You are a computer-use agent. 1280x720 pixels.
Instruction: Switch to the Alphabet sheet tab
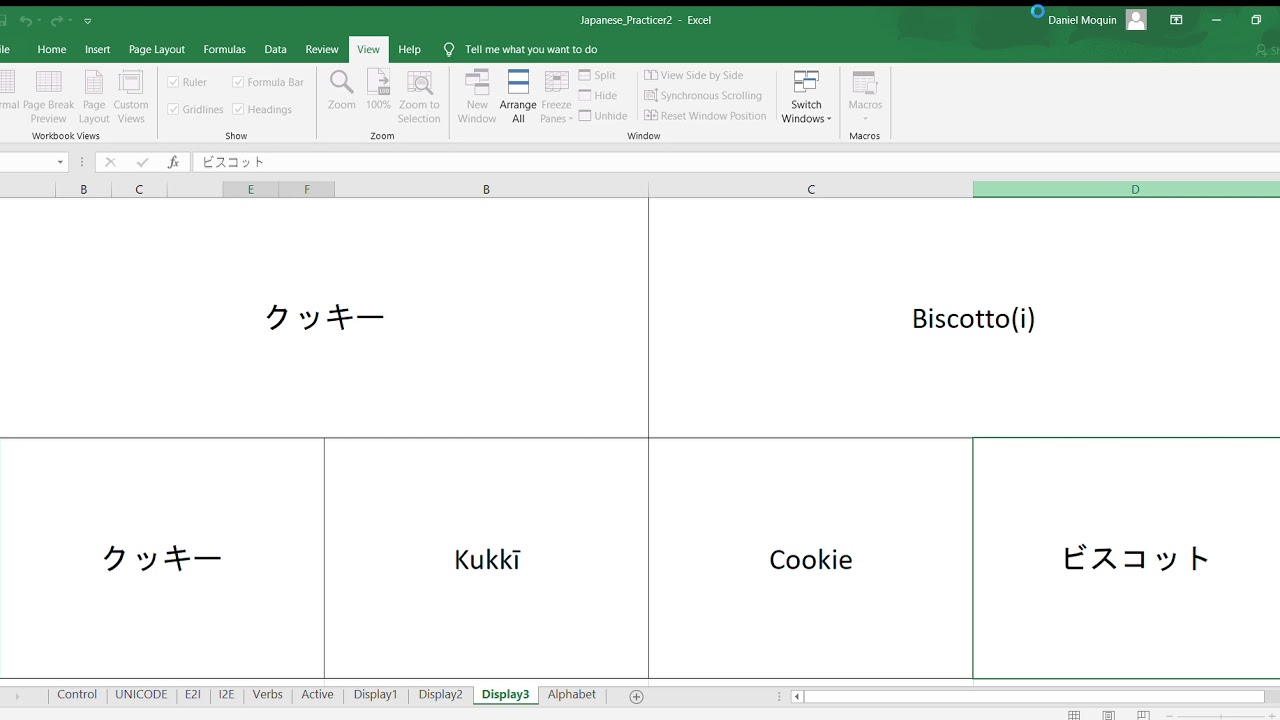[571, 694]
